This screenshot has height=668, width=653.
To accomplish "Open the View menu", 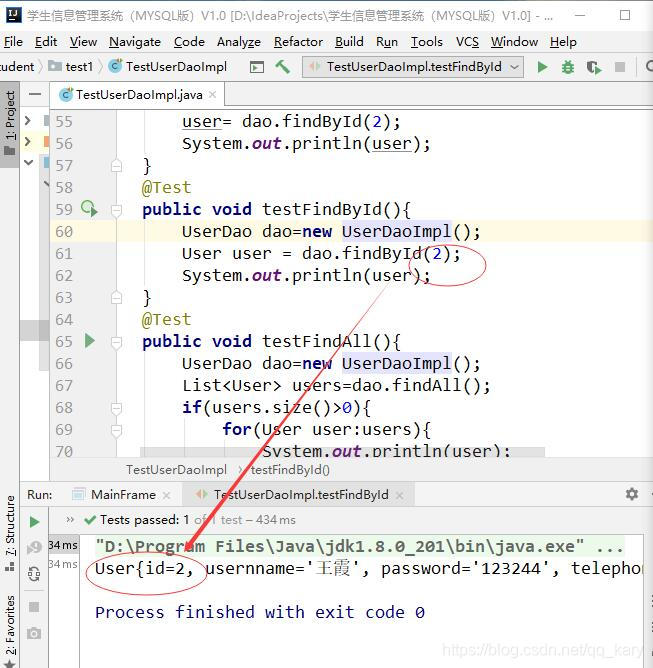I will tap(83, 42).
